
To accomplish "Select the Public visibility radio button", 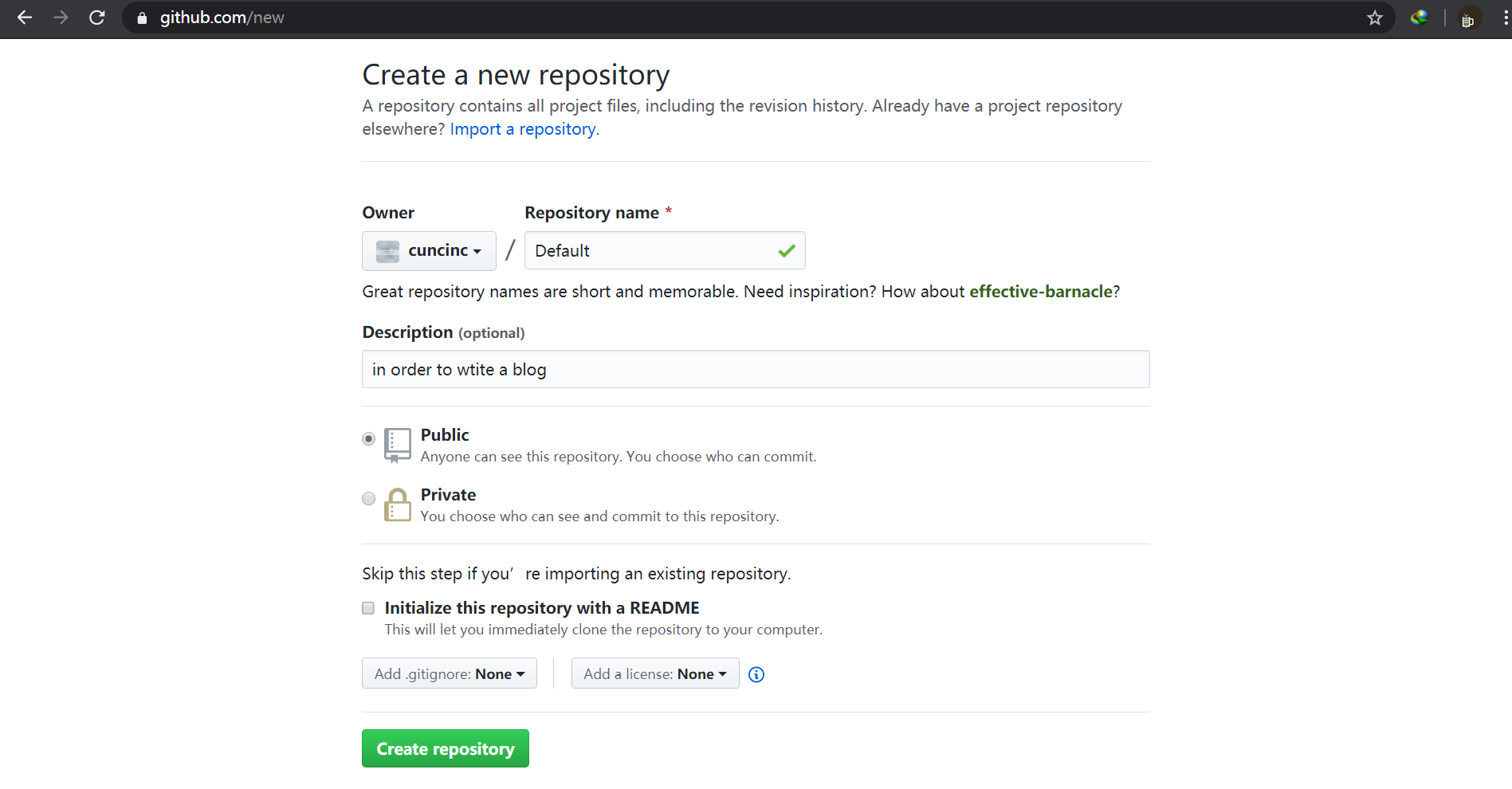I will (368, 439).
